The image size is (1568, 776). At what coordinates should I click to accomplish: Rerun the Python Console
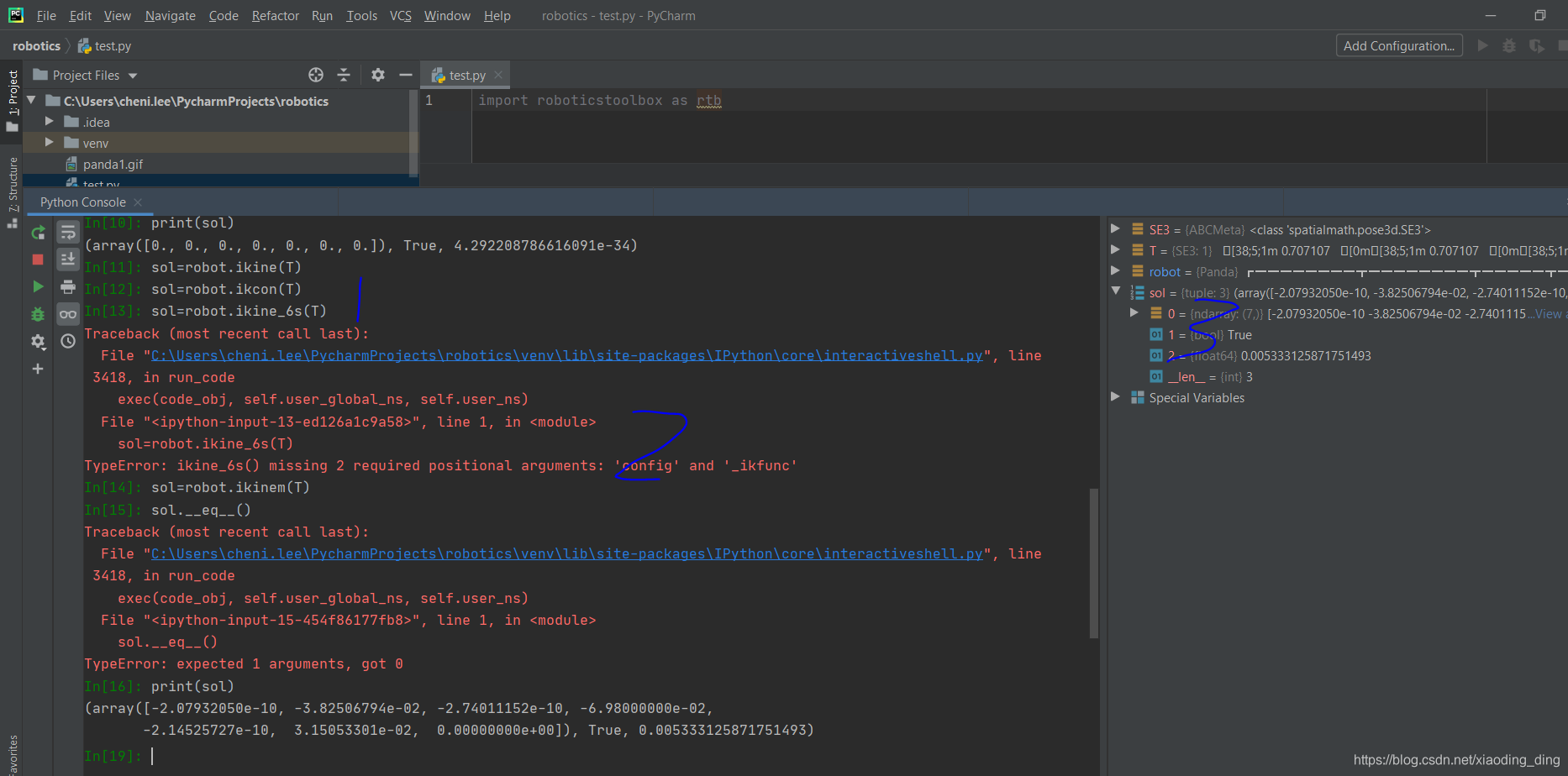click(x=38, y=233)
